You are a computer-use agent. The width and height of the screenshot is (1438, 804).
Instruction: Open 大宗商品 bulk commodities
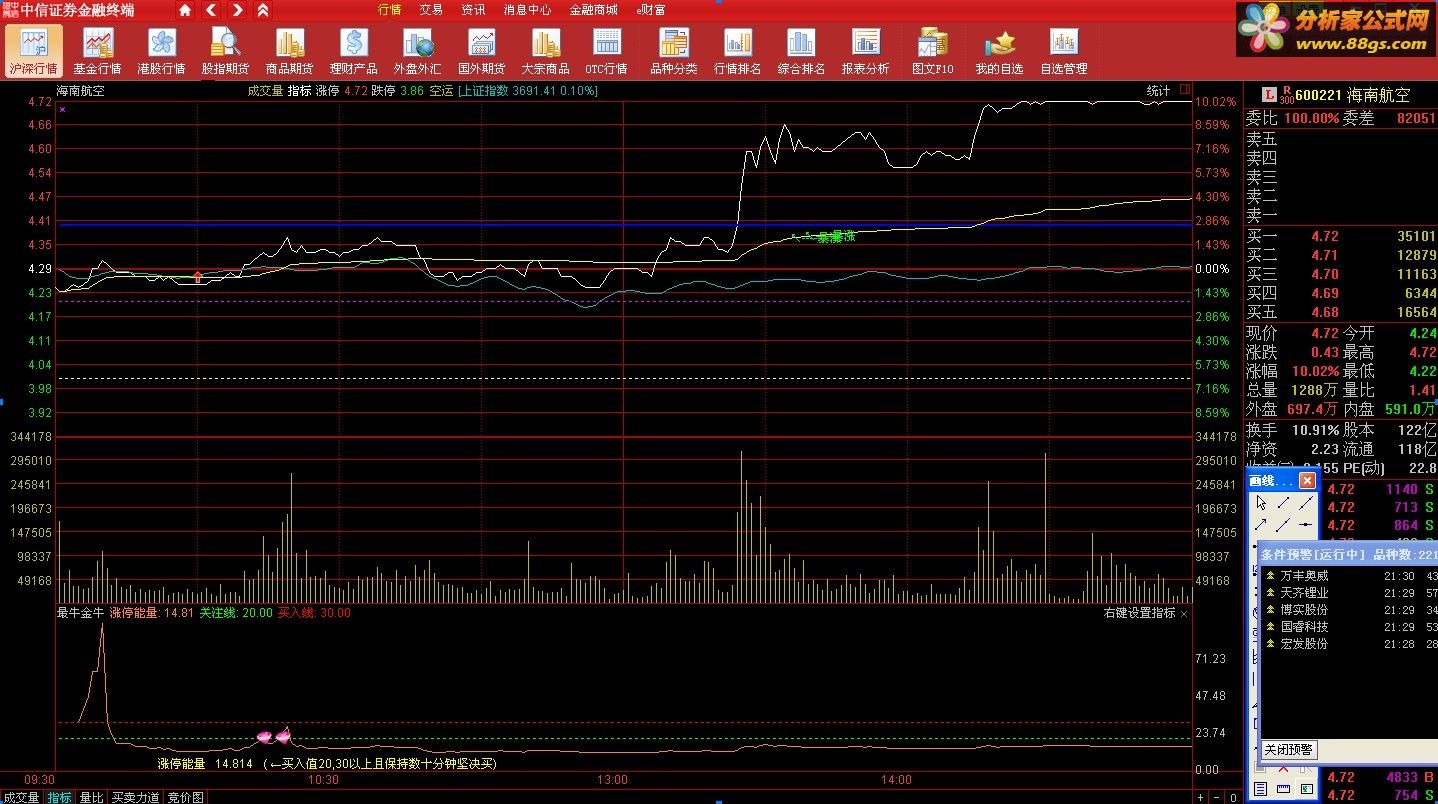click(545, 52)
